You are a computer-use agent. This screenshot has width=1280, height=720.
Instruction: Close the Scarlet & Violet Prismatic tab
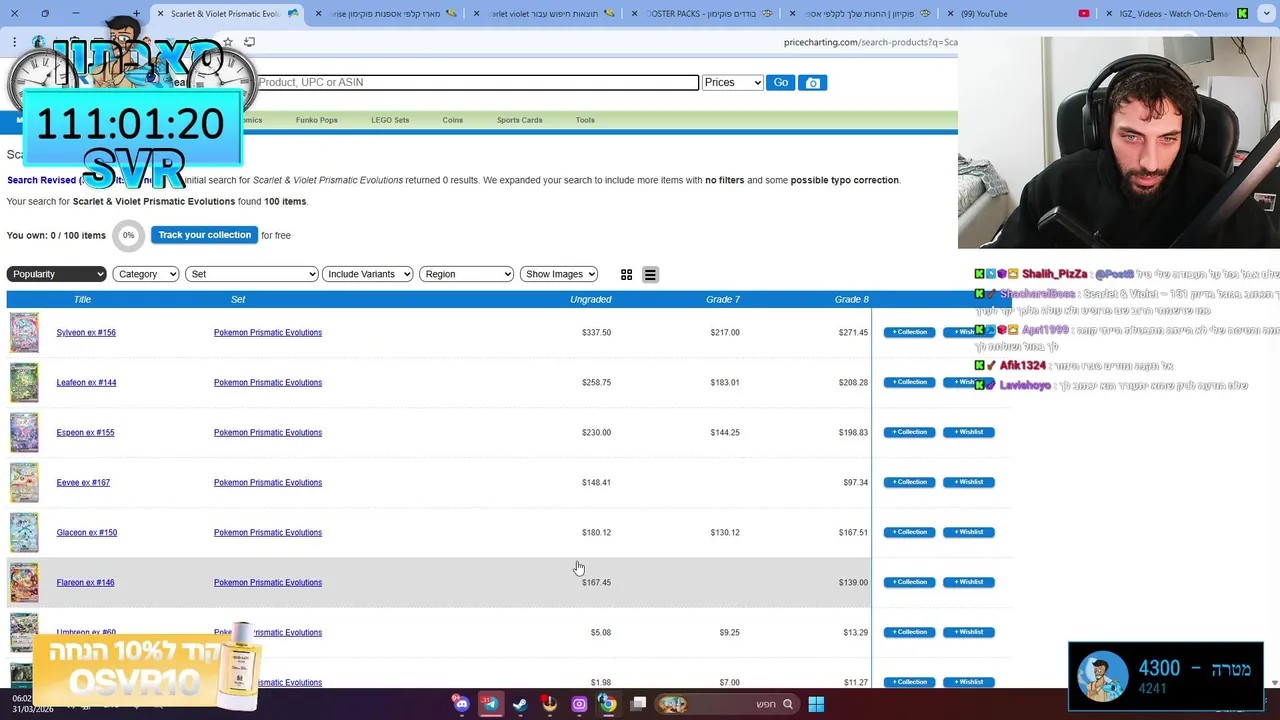tap(160, 14)
